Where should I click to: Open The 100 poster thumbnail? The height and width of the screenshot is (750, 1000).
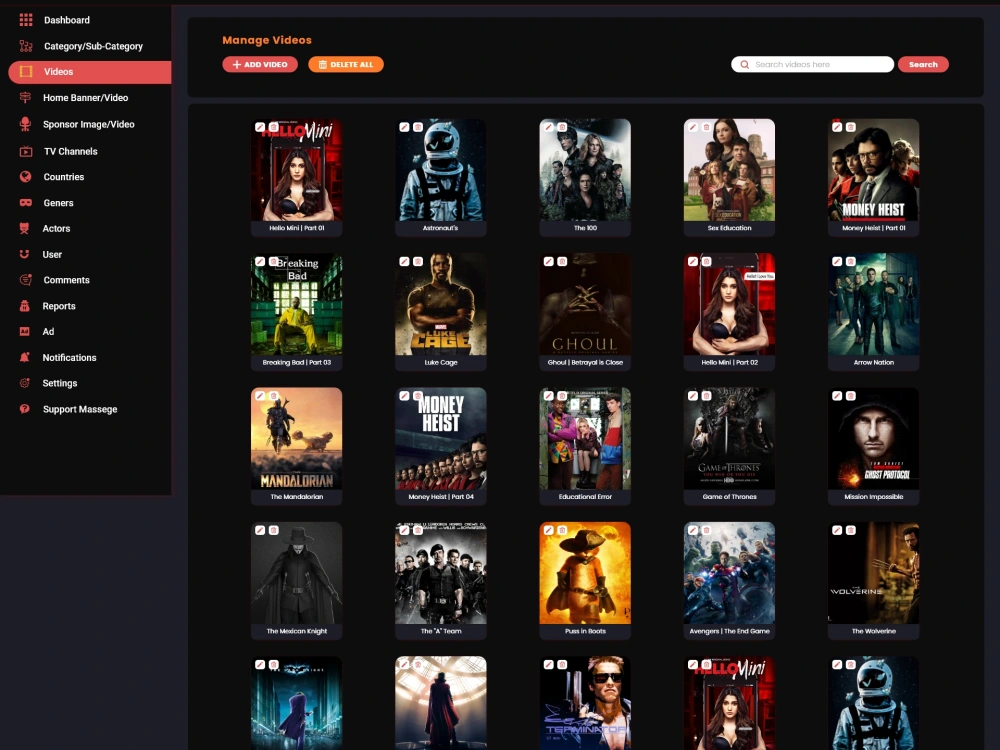(585, 170)
